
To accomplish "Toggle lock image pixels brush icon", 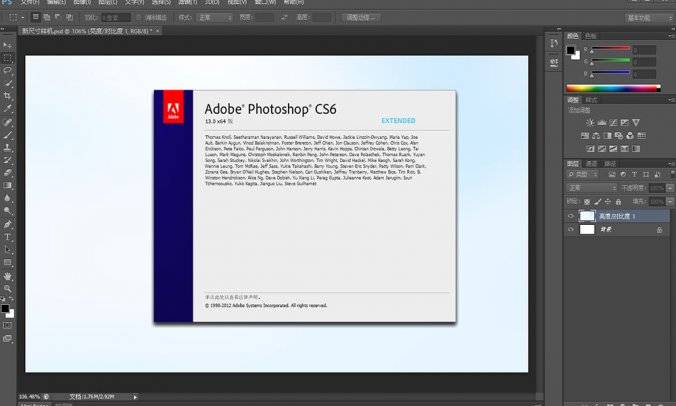I will [x=598, y=202].
